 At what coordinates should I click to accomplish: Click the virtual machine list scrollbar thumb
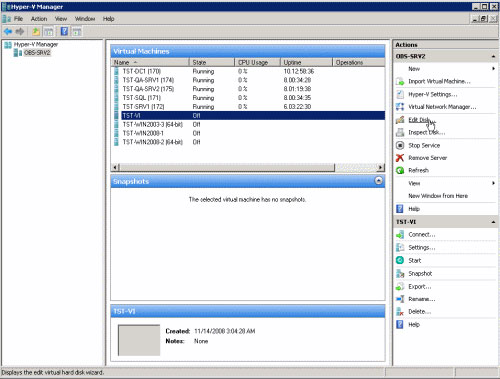click(x=227, y=167)
